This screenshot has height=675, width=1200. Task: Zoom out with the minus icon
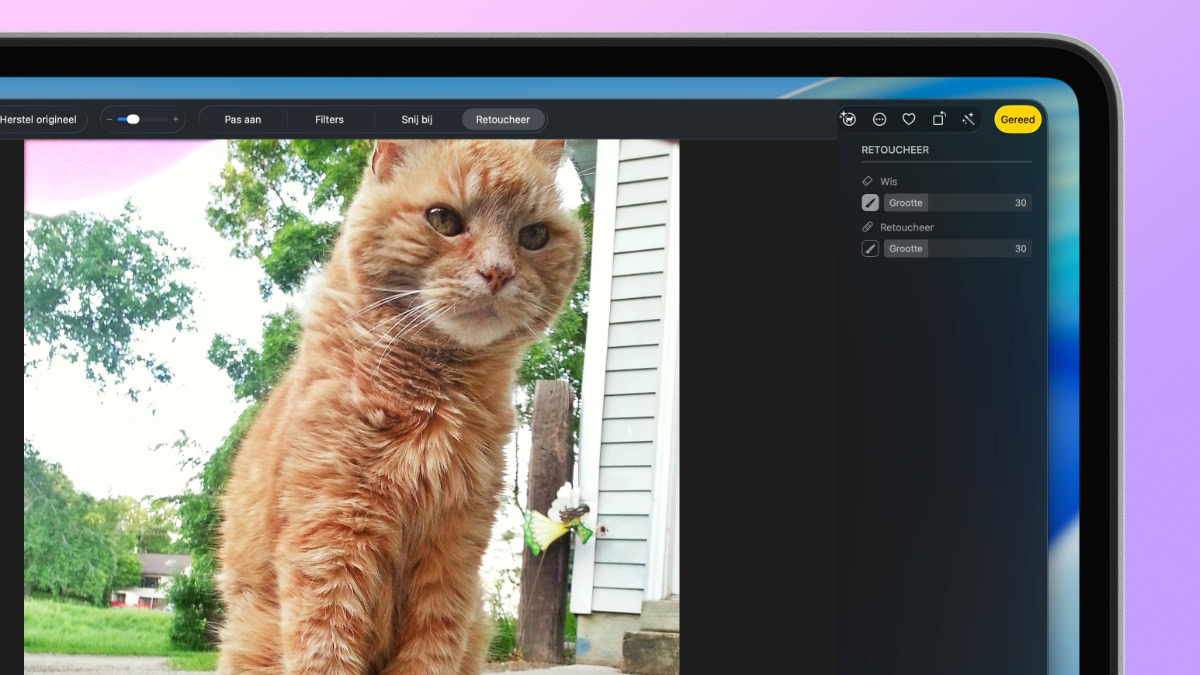[110, 119]
